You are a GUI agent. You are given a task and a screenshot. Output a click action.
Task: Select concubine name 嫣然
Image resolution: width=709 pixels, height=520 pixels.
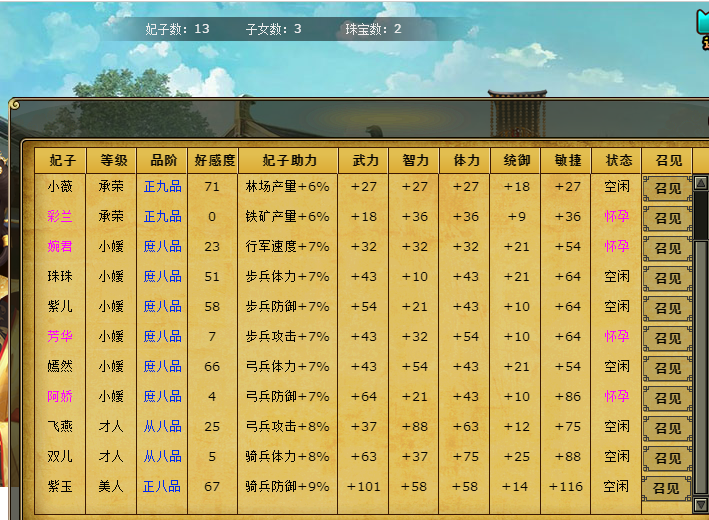60,366
